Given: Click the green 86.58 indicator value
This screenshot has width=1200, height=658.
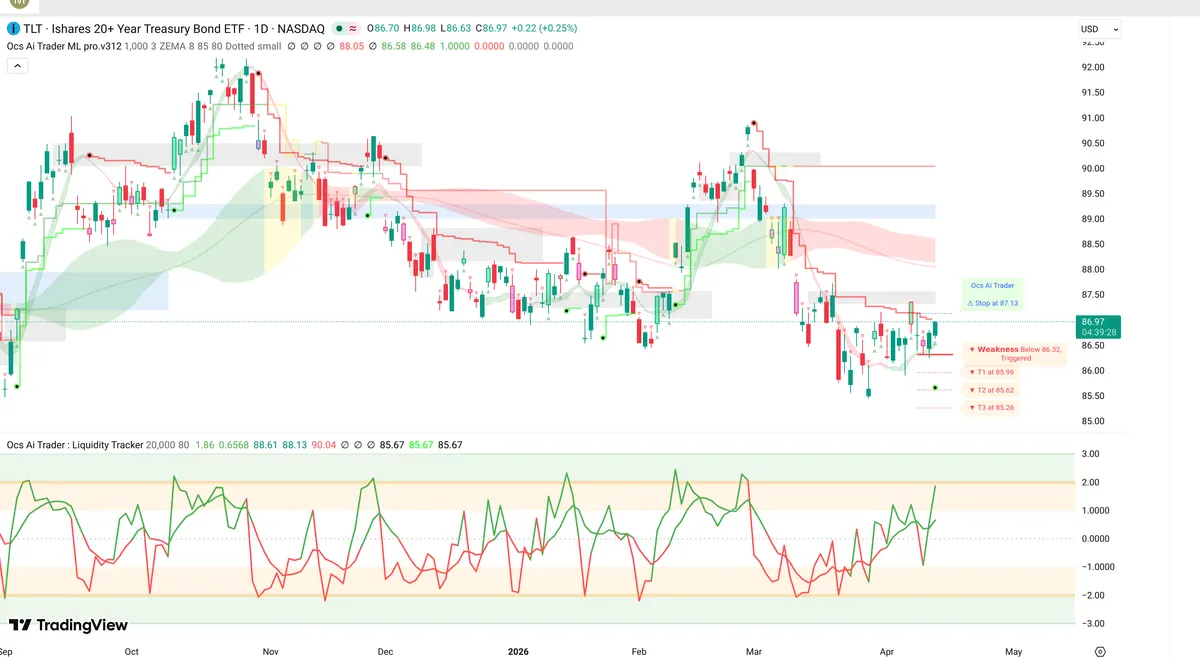Looking at the screenshot, I should (395, 45).
